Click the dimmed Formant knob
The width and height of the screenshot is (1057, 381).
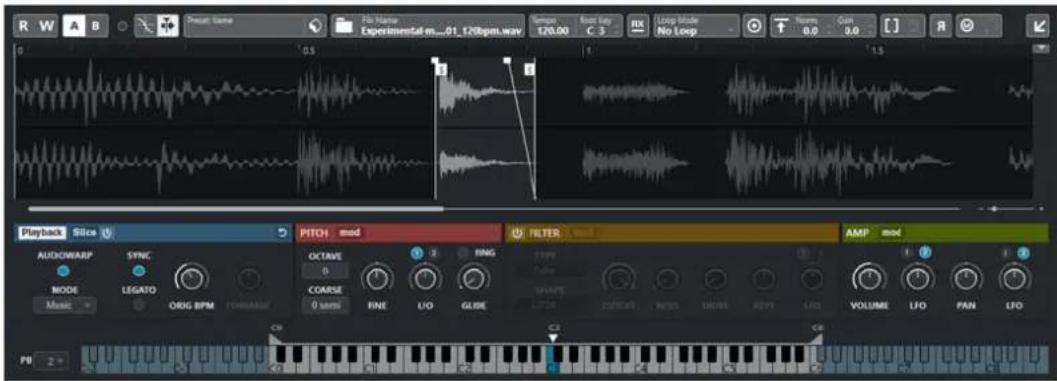point(249,278)
